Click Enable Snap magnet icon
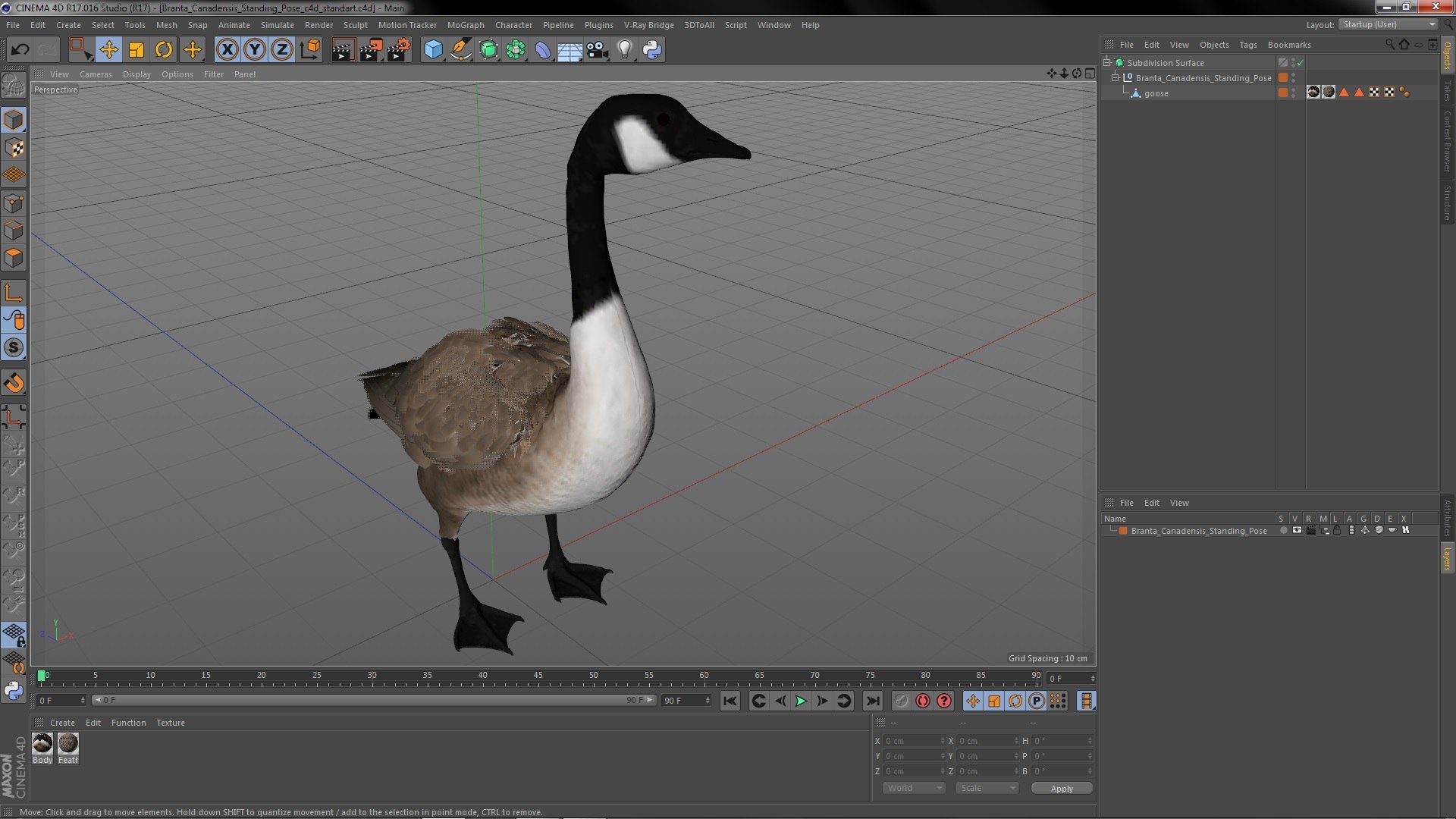Viewport: 1456px width, 819px height. click(x=14, y=383)
